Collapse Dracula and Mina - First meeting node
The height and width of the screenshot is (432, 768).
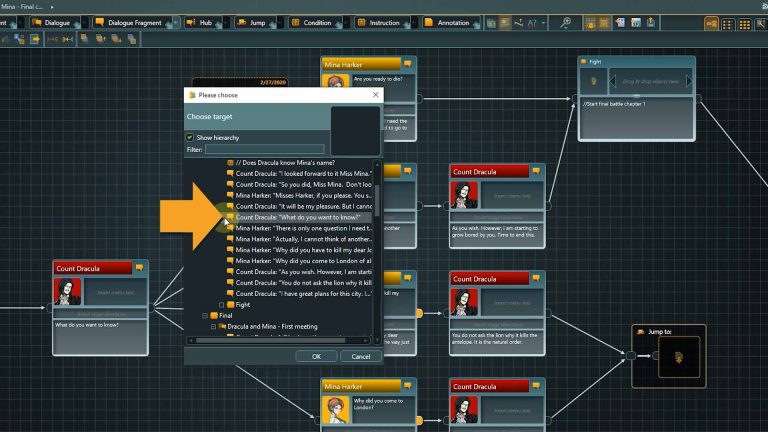tap(213, 327)
